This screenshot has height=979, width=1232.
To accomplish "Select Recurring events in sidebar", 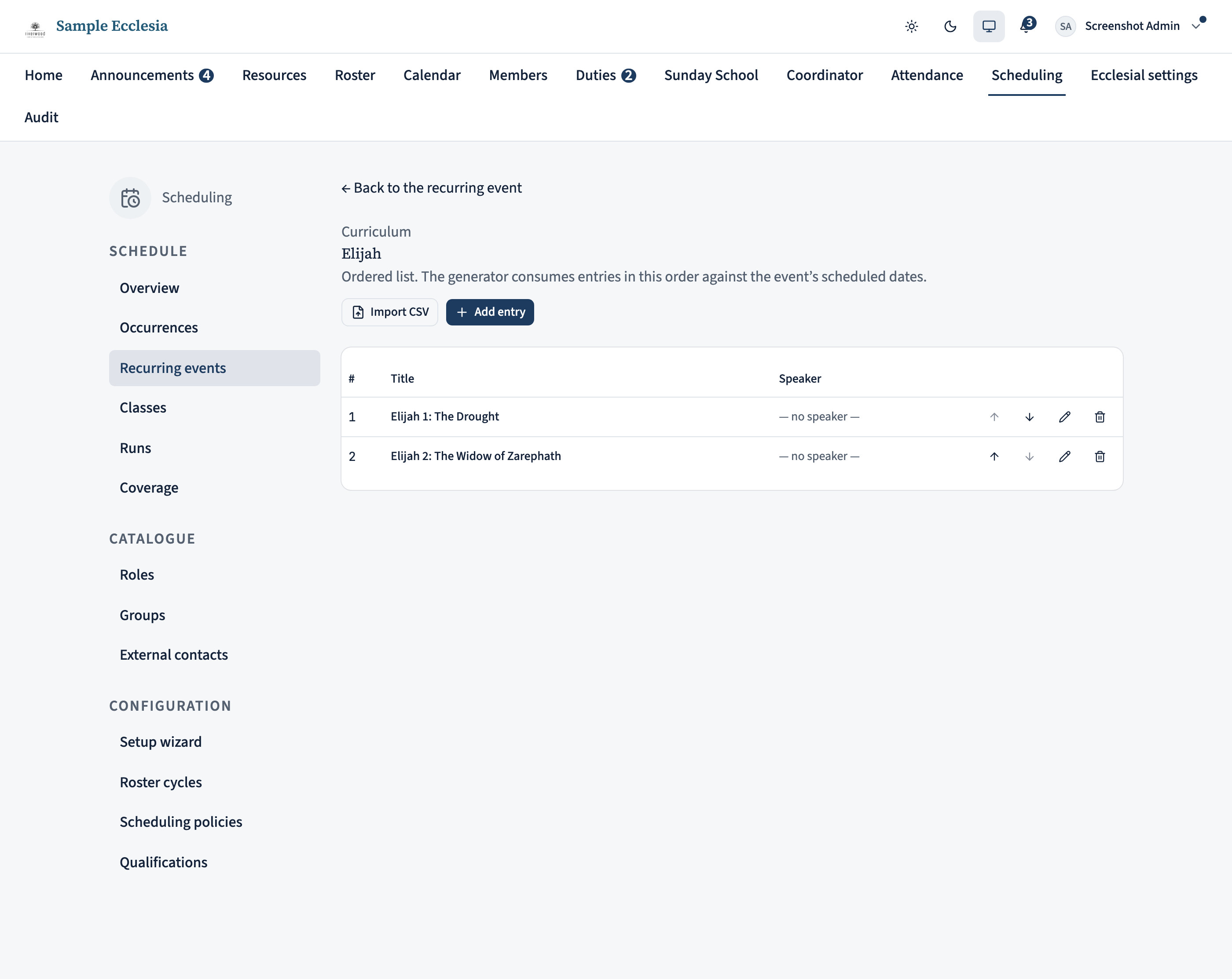I will (214, 369).
